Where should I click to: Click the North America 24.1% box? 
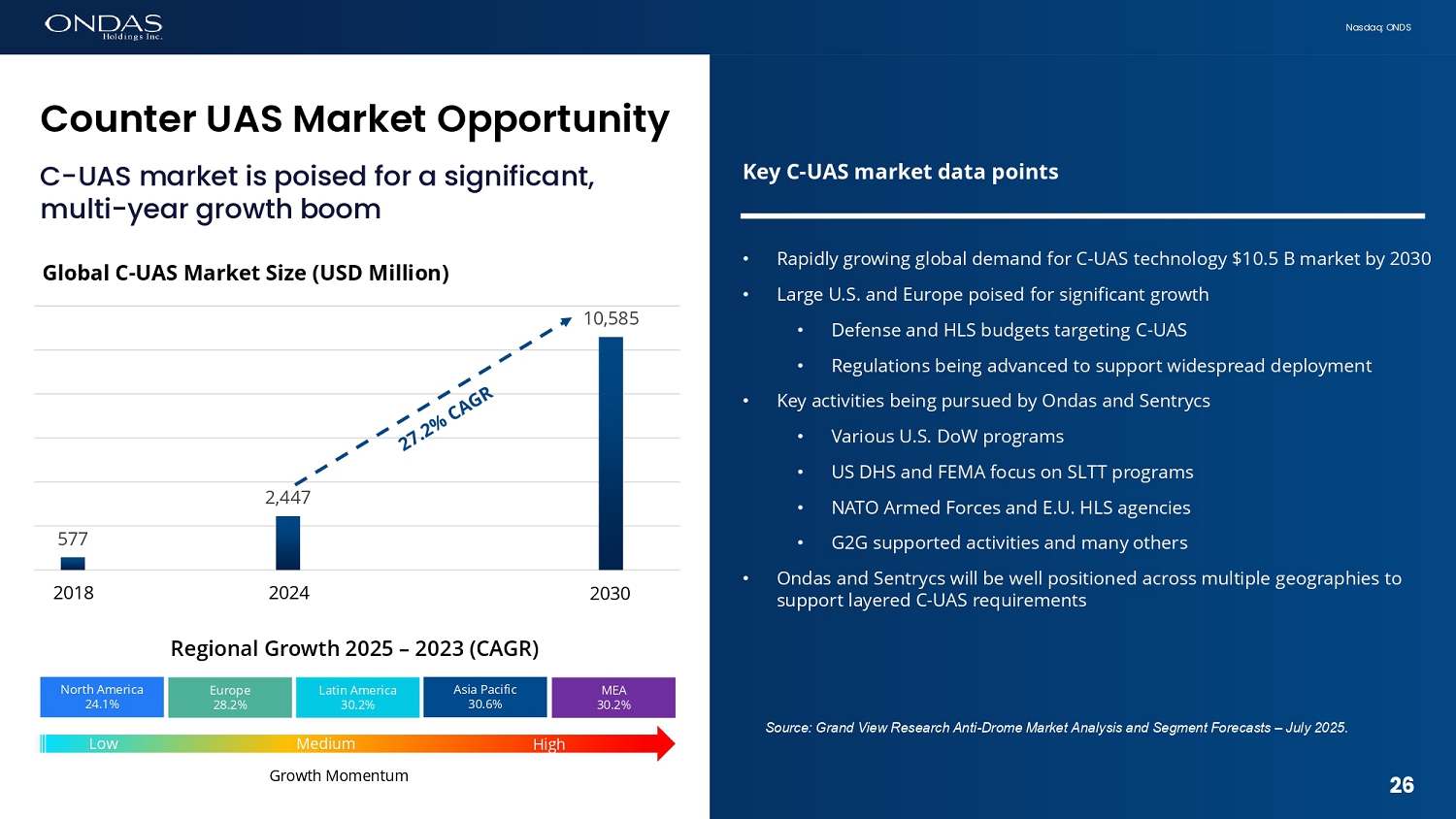[102, 697]
